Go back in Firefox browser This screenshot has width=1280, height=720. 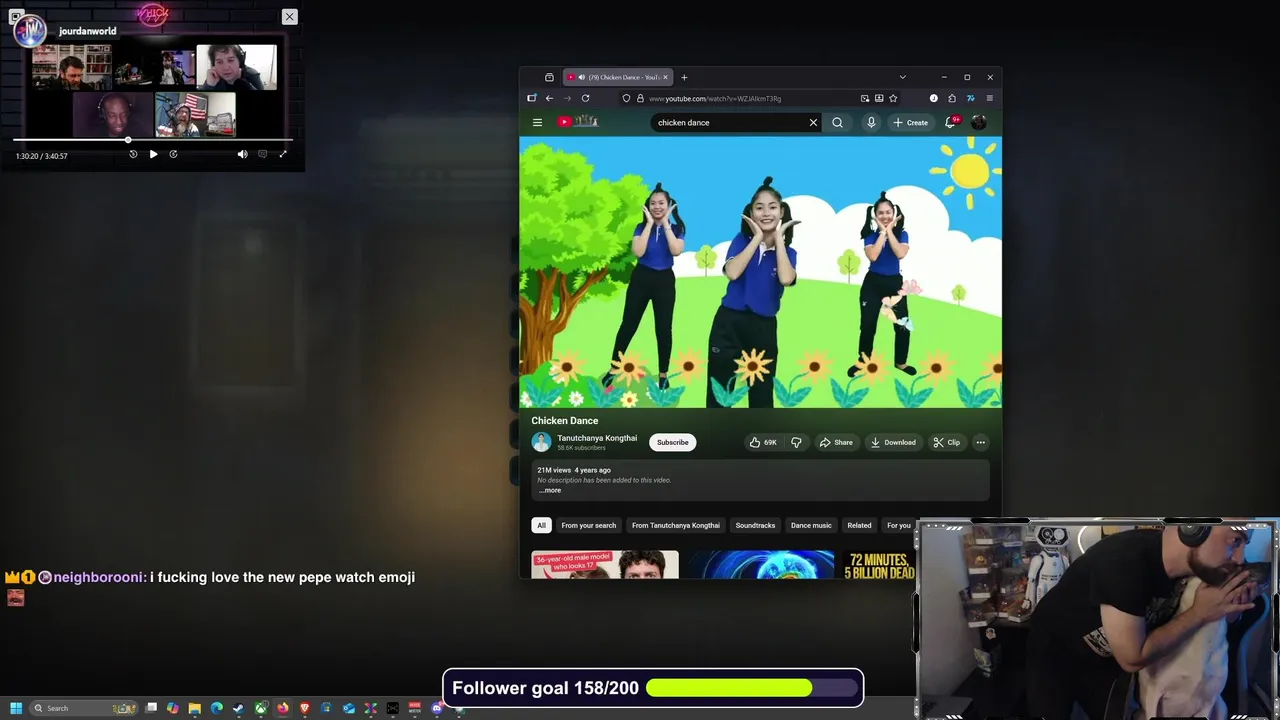point(549,98)
